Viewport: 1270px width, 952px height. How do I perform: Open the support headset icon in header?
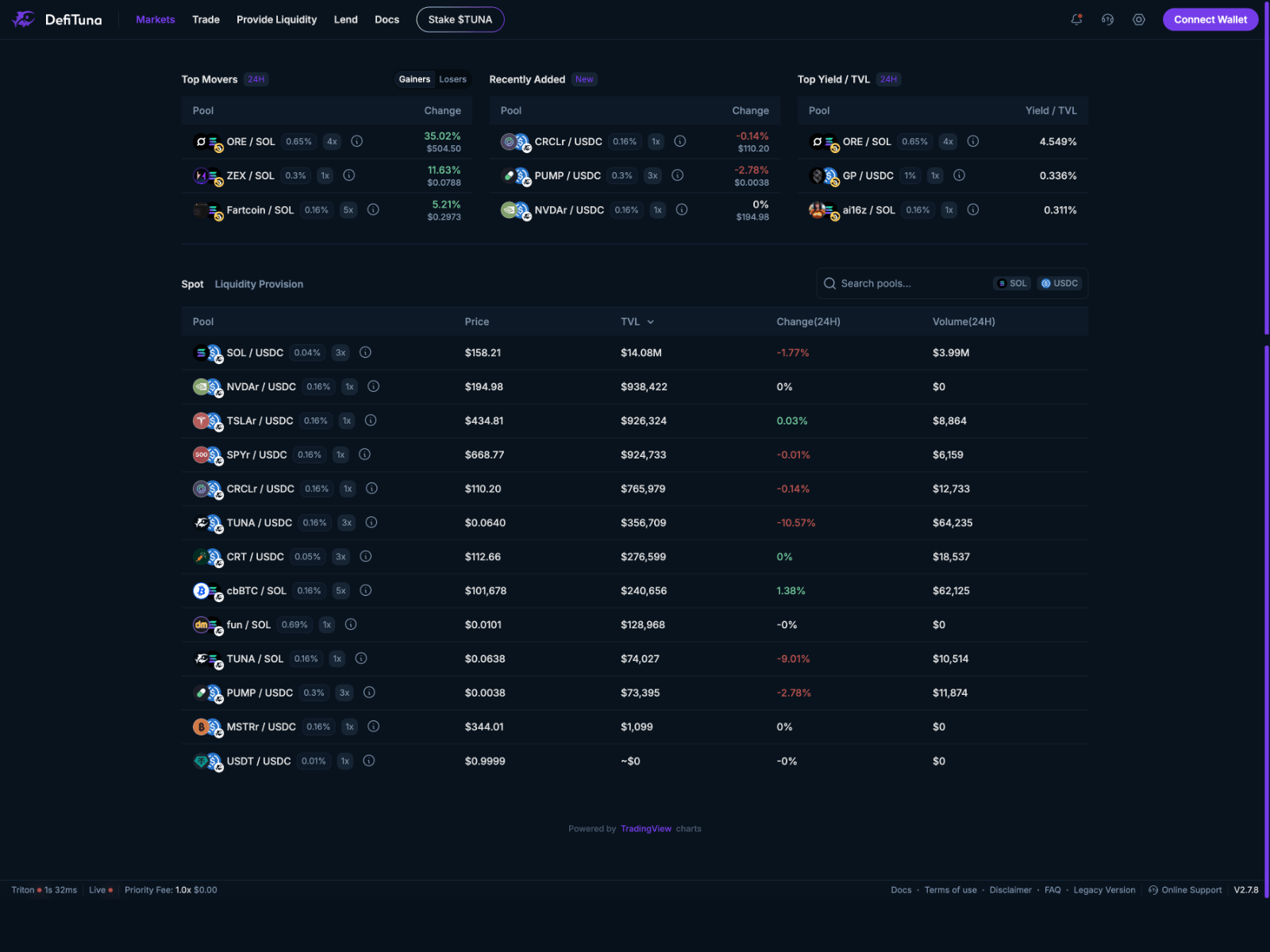pos(1107,19)
